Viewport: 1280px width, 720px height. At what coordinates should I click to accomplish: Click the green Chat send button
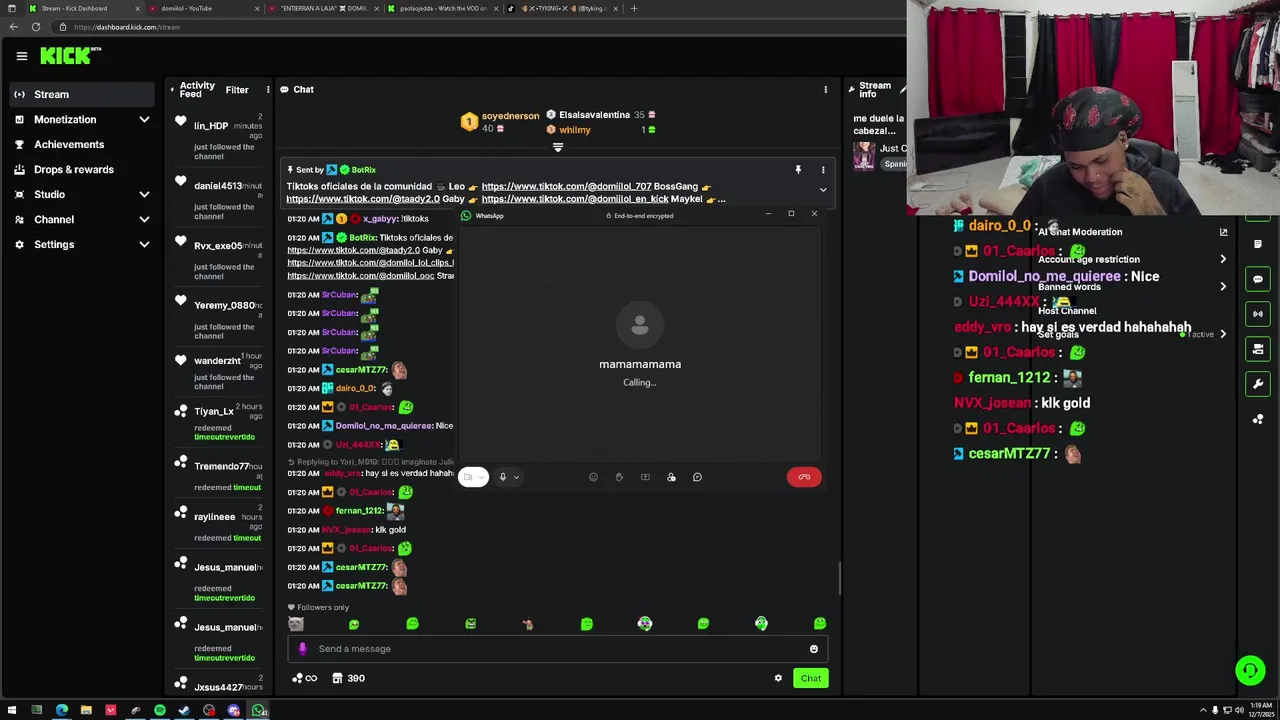[811, 678]
